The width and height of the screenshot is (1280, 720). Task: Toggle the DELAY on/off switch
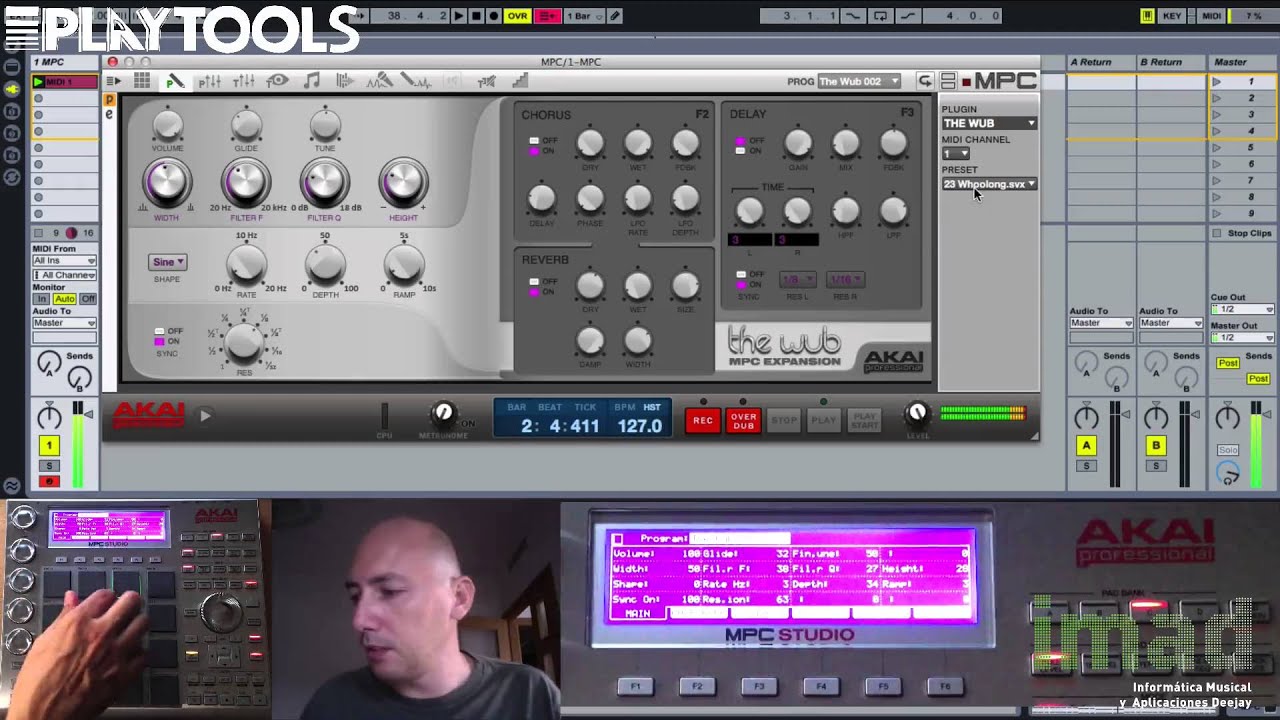[742, 146]
